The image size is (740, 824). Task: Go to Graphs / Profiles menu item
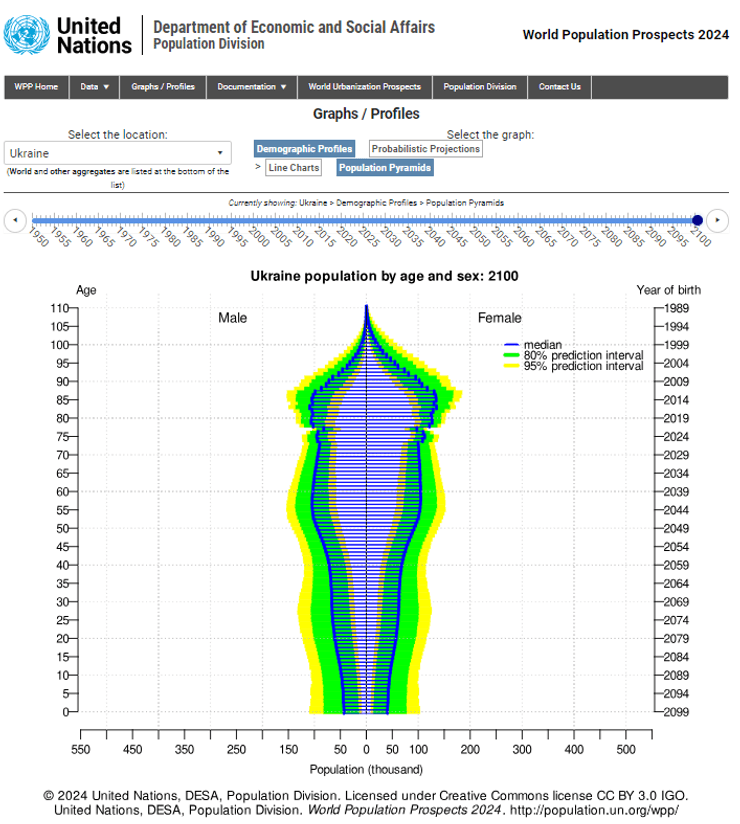[x=163, y=87]
